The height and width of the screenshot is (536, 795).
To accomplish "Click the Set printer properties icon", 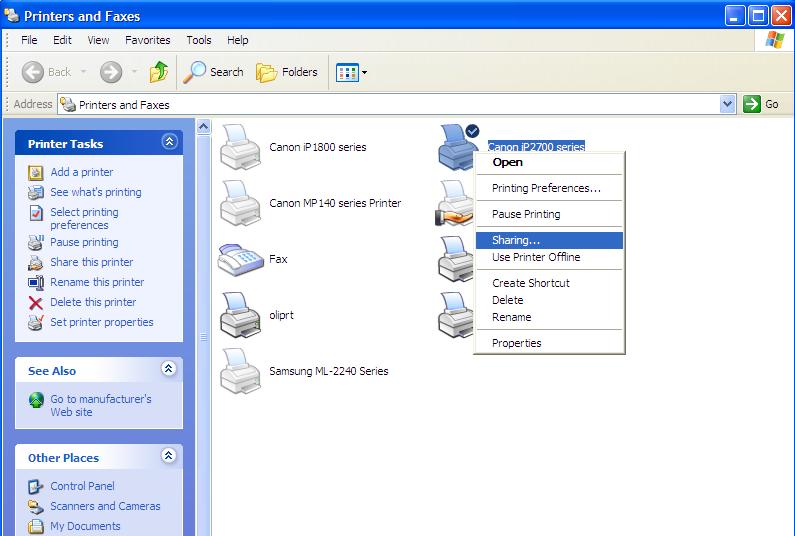I will pos(35,323).
